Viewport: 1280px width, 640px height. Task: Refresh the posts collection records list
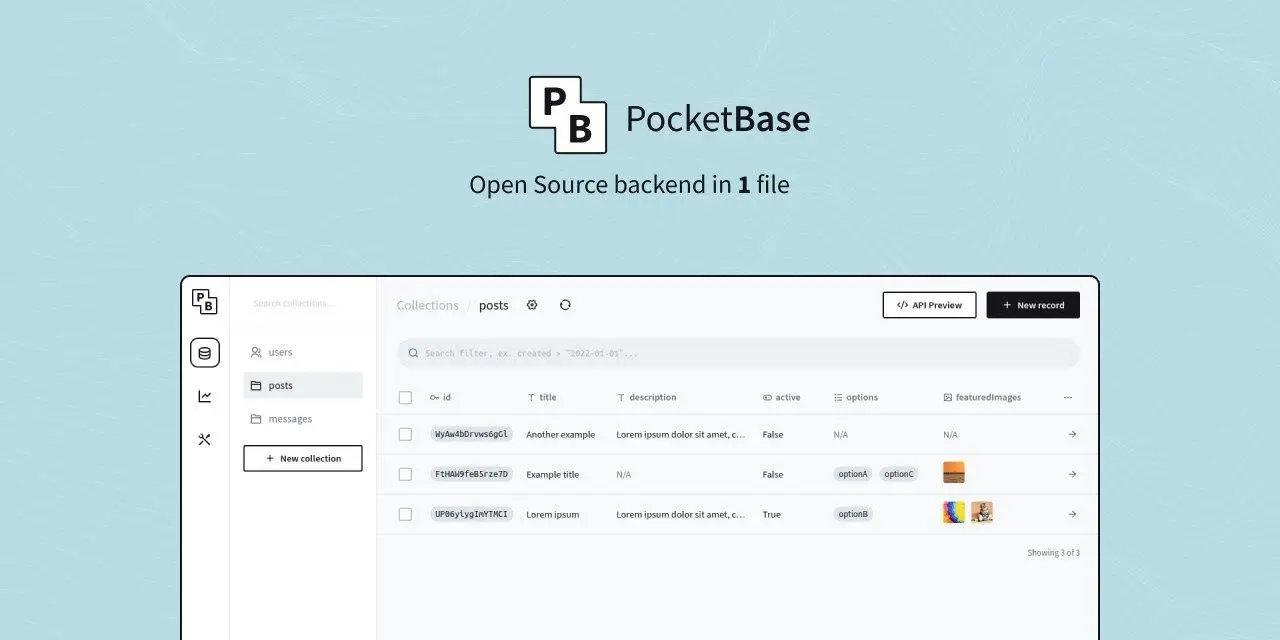[x=565, y=304]
